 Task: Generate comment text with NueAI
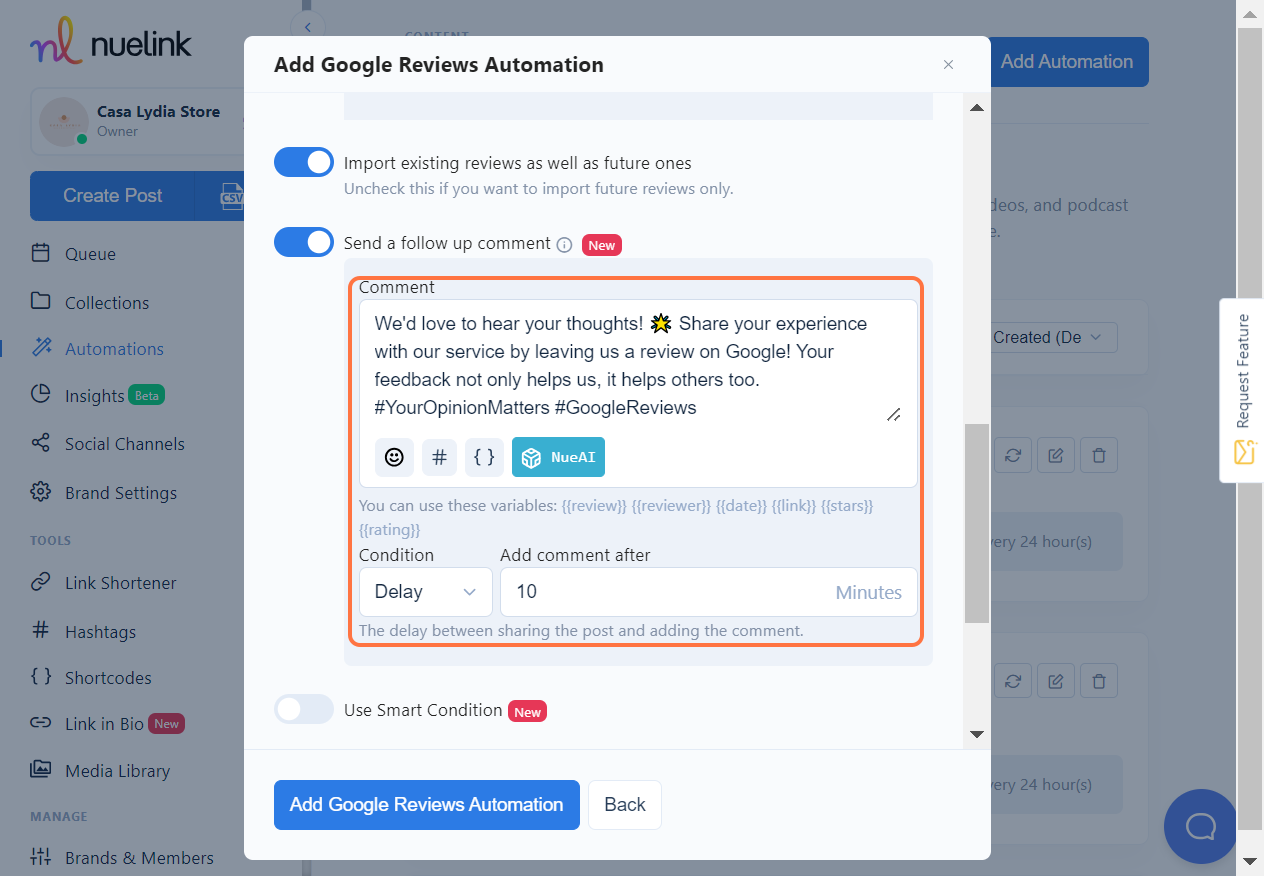(558, 457)
